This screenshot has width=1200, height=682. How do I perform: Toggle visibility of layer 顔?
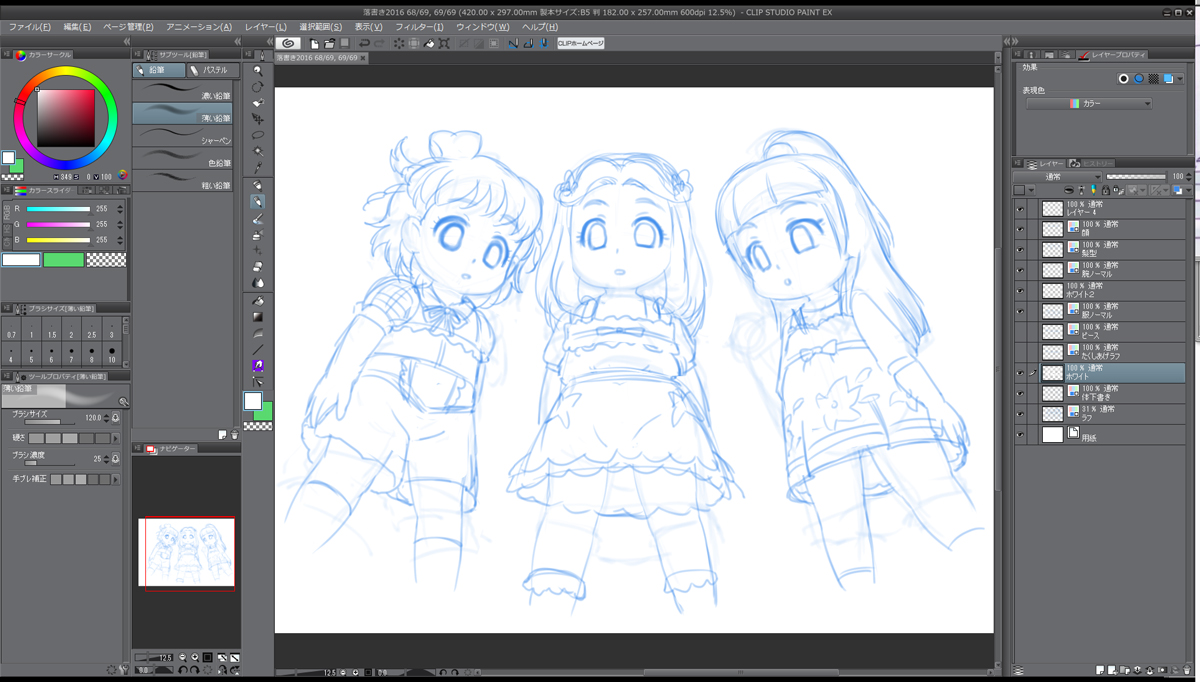pos(1020,229)
